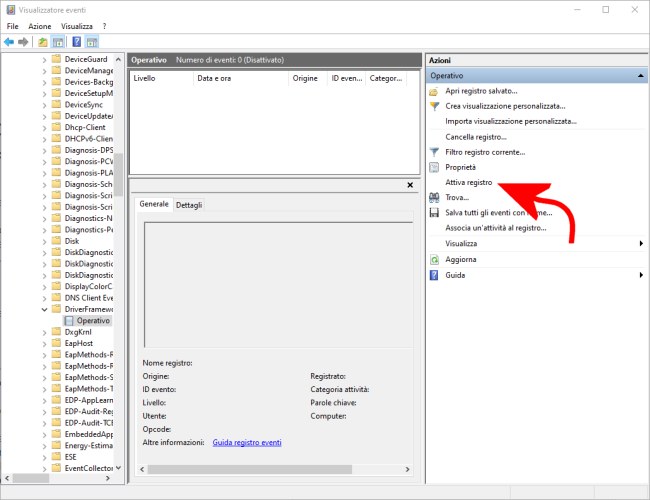Toggle the action pane toolbar icon
Screen dimensions: 650x500
[92, 42]
